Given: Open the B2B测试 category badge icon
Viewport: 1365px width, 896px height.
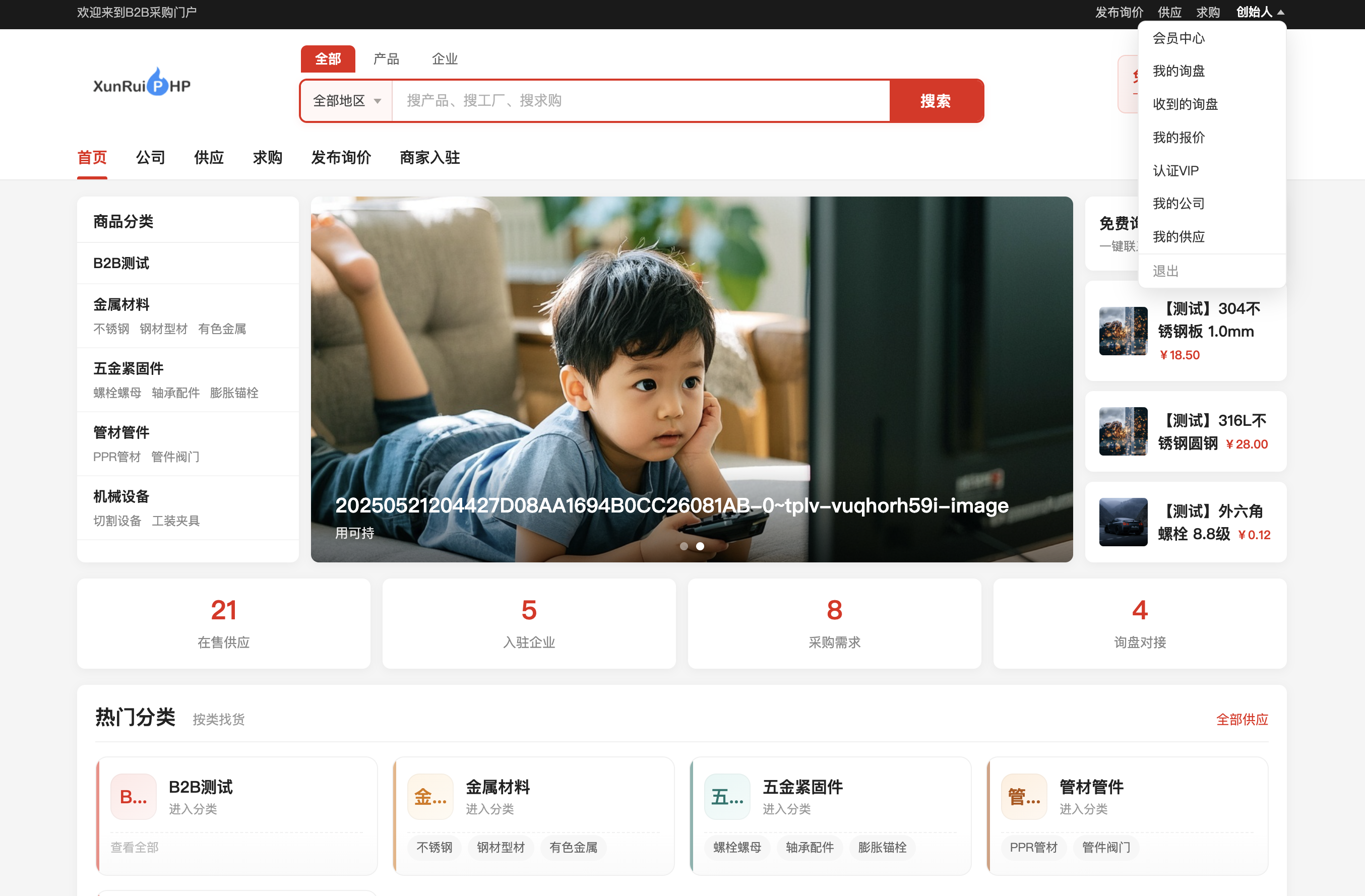Looking at the screenshot, I should point(133,796).
